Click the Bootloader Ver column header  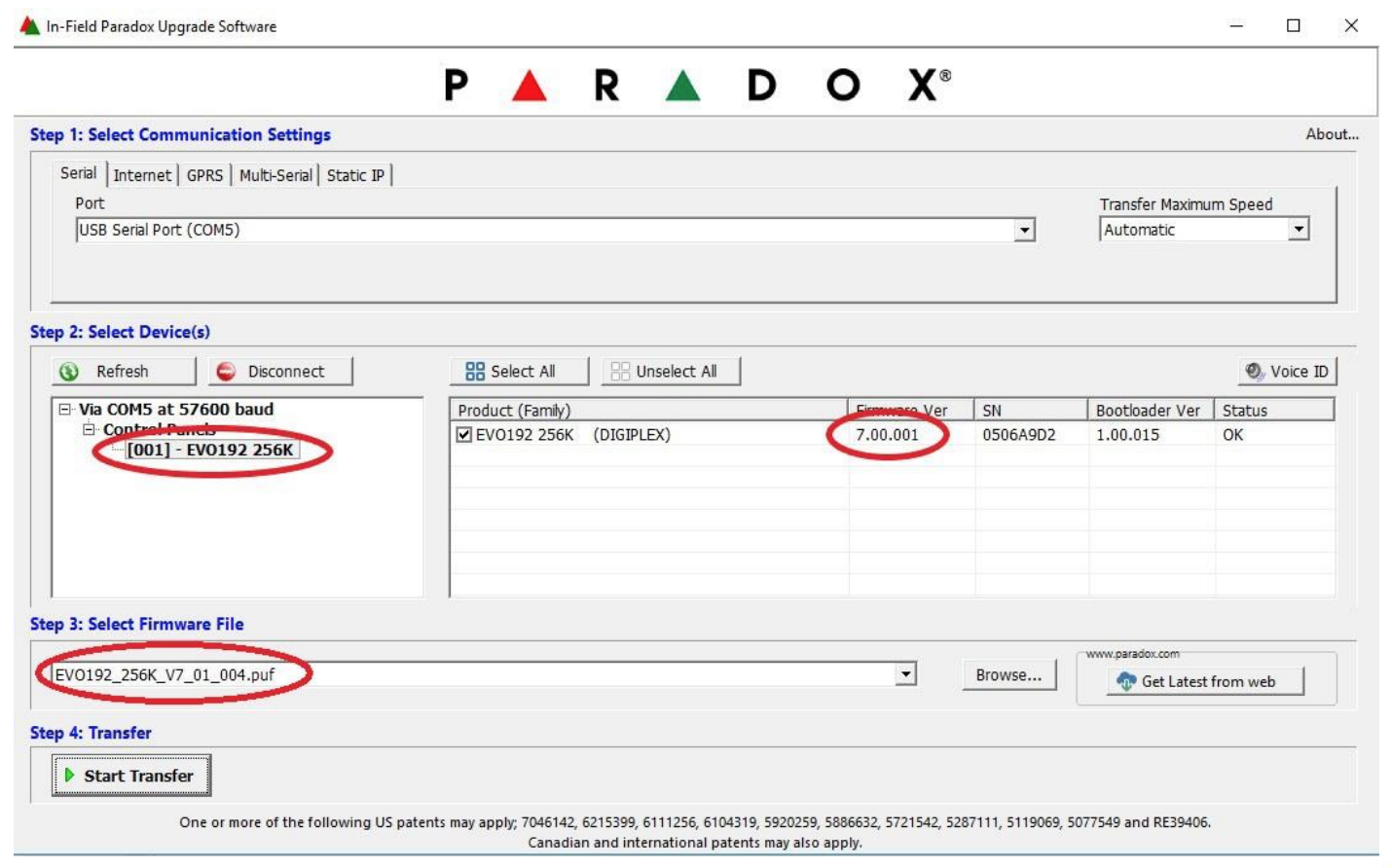coord(1151,410)
